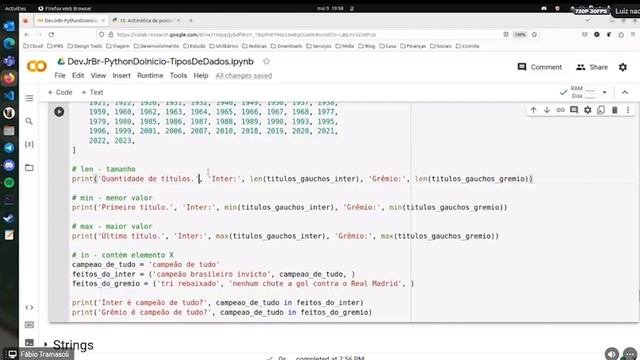This screenshot has height=360, width=640.
Task: Open the Finanças bookmark folder
Action: (413, 46)
